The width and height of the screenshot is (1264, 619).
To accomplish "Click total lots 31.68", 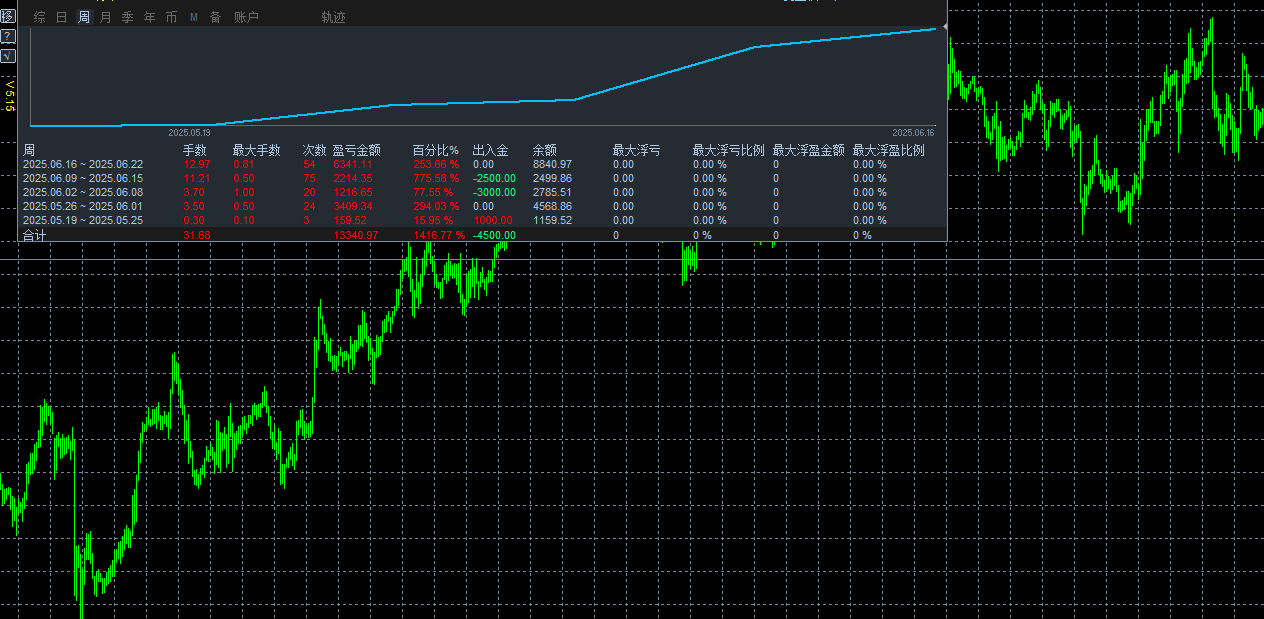I will [197, 235].
